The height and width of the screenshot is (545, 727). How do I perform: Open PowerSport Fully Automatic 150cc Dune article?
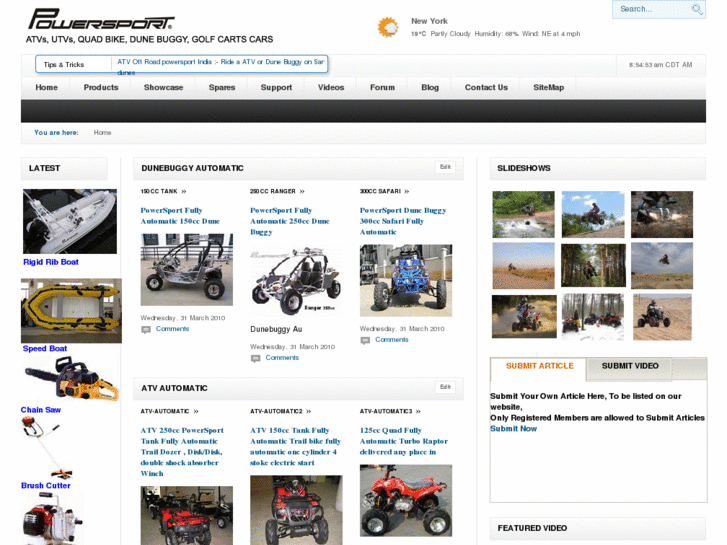180,216
